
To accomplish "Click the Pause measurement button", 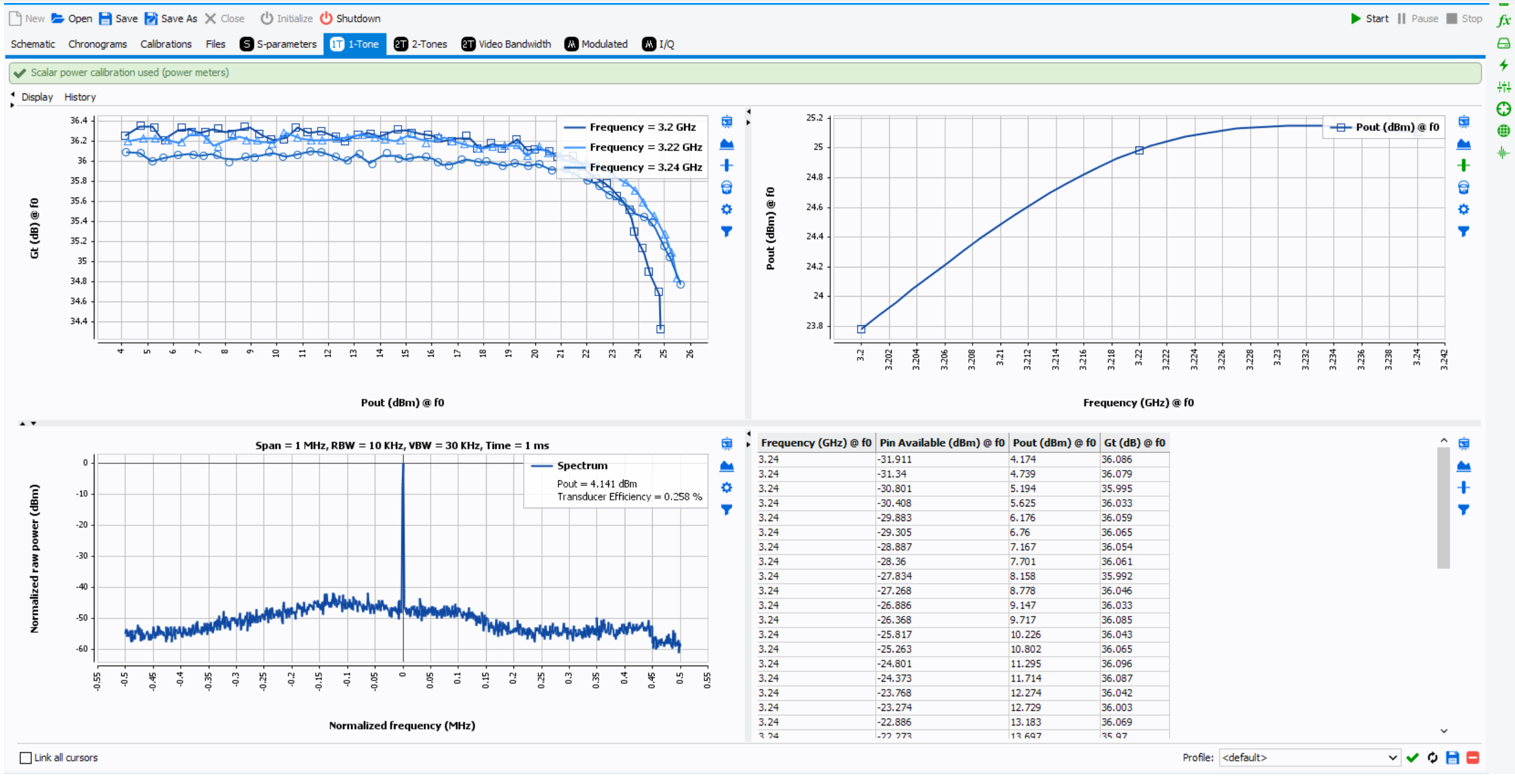I will (x=1417, y=18).
